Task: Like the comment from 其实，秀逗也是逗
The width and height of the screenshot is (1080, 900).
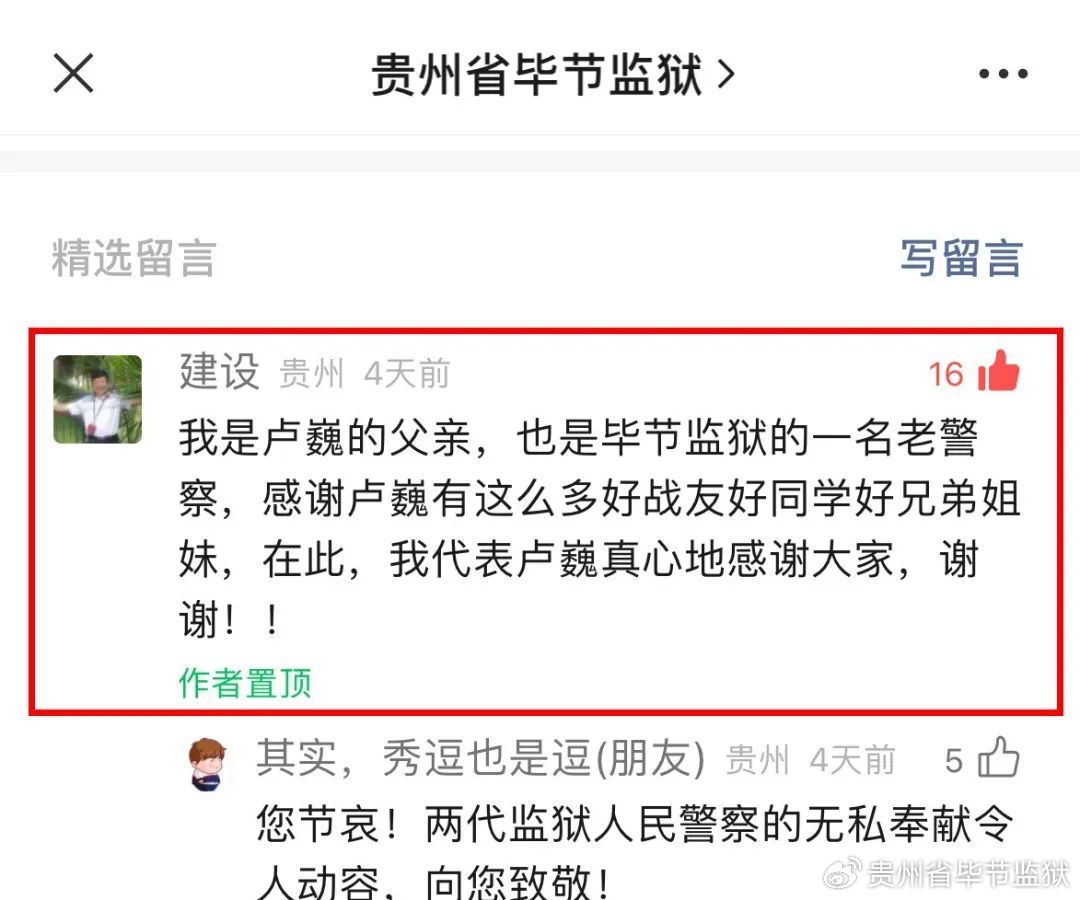Action: 999,757
